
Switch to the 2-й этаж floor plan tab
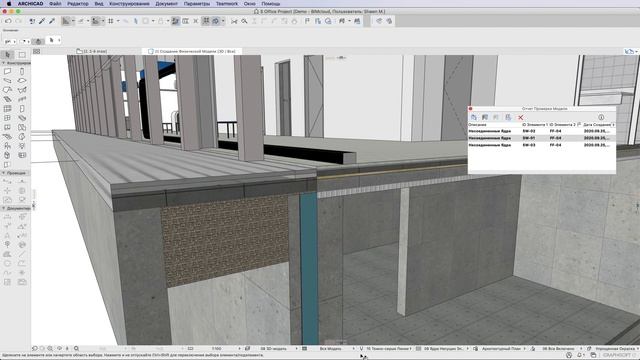pyautogui.click(x=92, y=51)
